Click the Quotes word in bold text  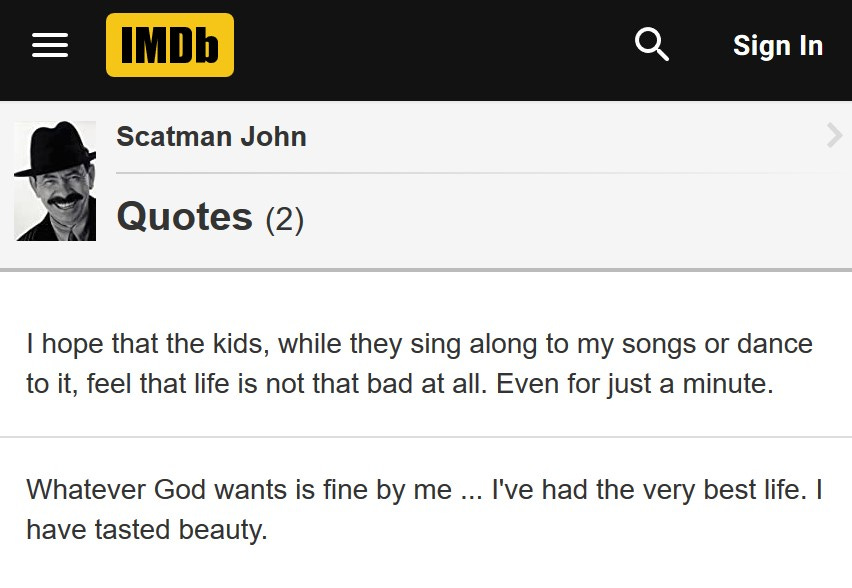pyautogui.click(x=184, y=216)
